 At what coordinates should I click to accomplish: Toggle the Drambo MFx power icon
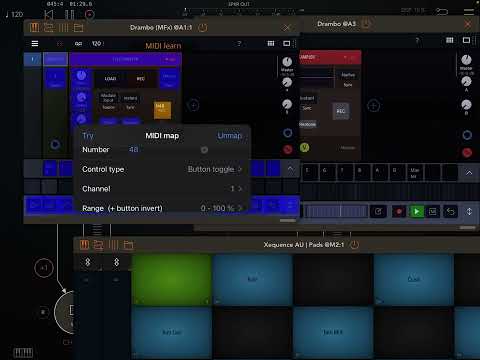click(x=203, y=28)
